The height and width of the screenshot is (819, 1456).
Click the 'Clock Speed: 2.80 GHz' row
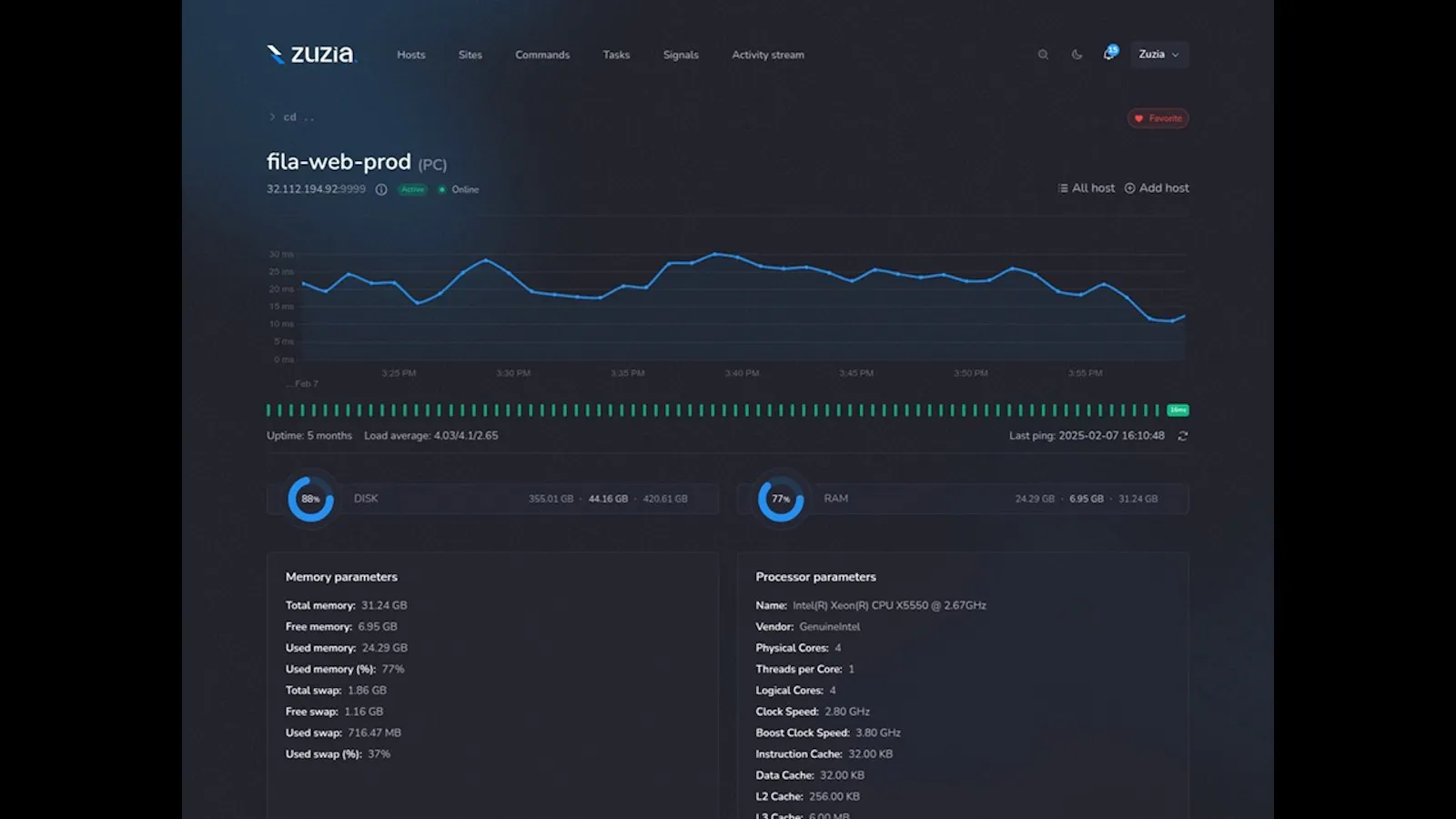coord(813,712)
